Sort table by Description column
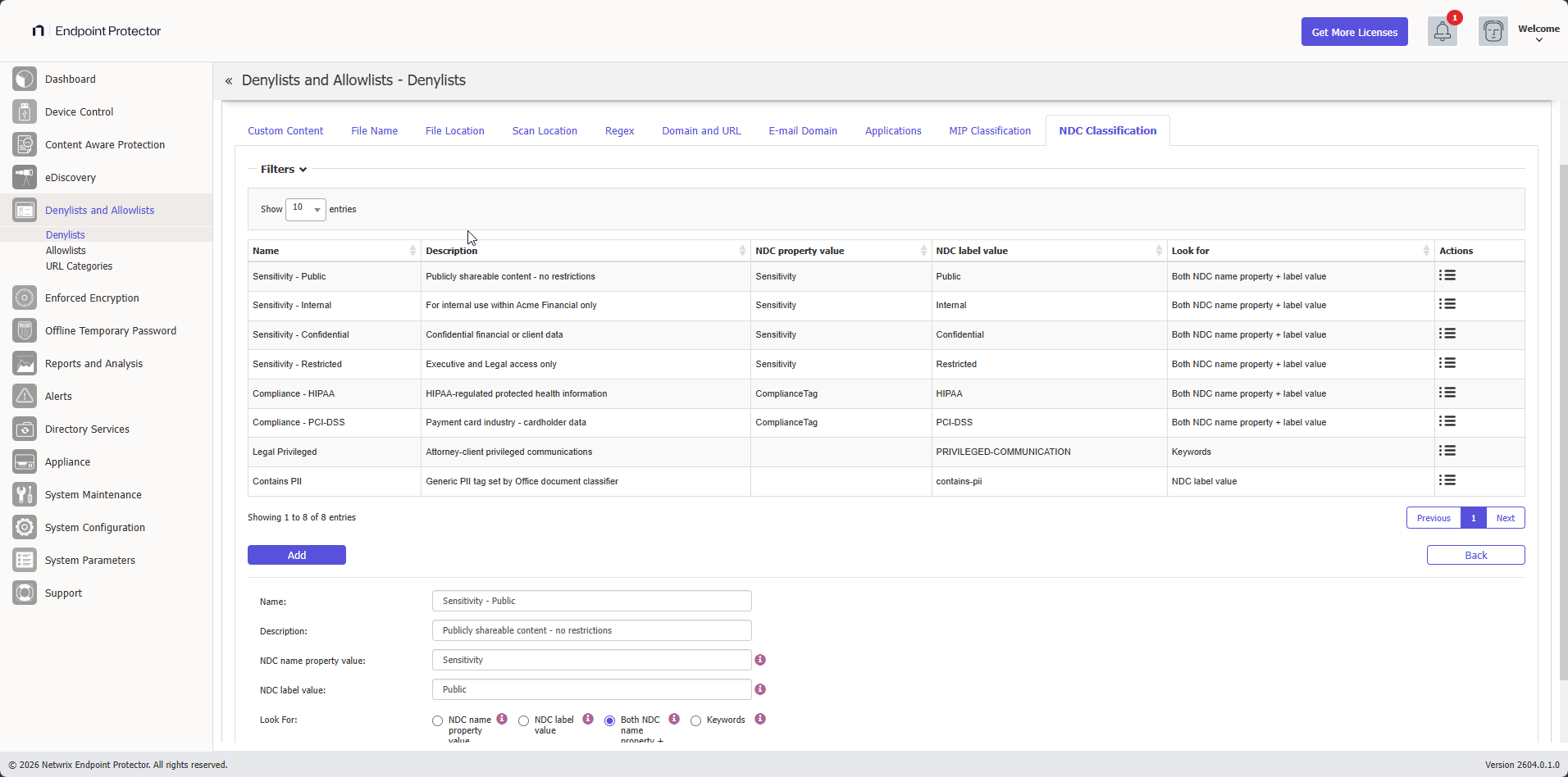1568x777 pixels. [x=586, y=251]
